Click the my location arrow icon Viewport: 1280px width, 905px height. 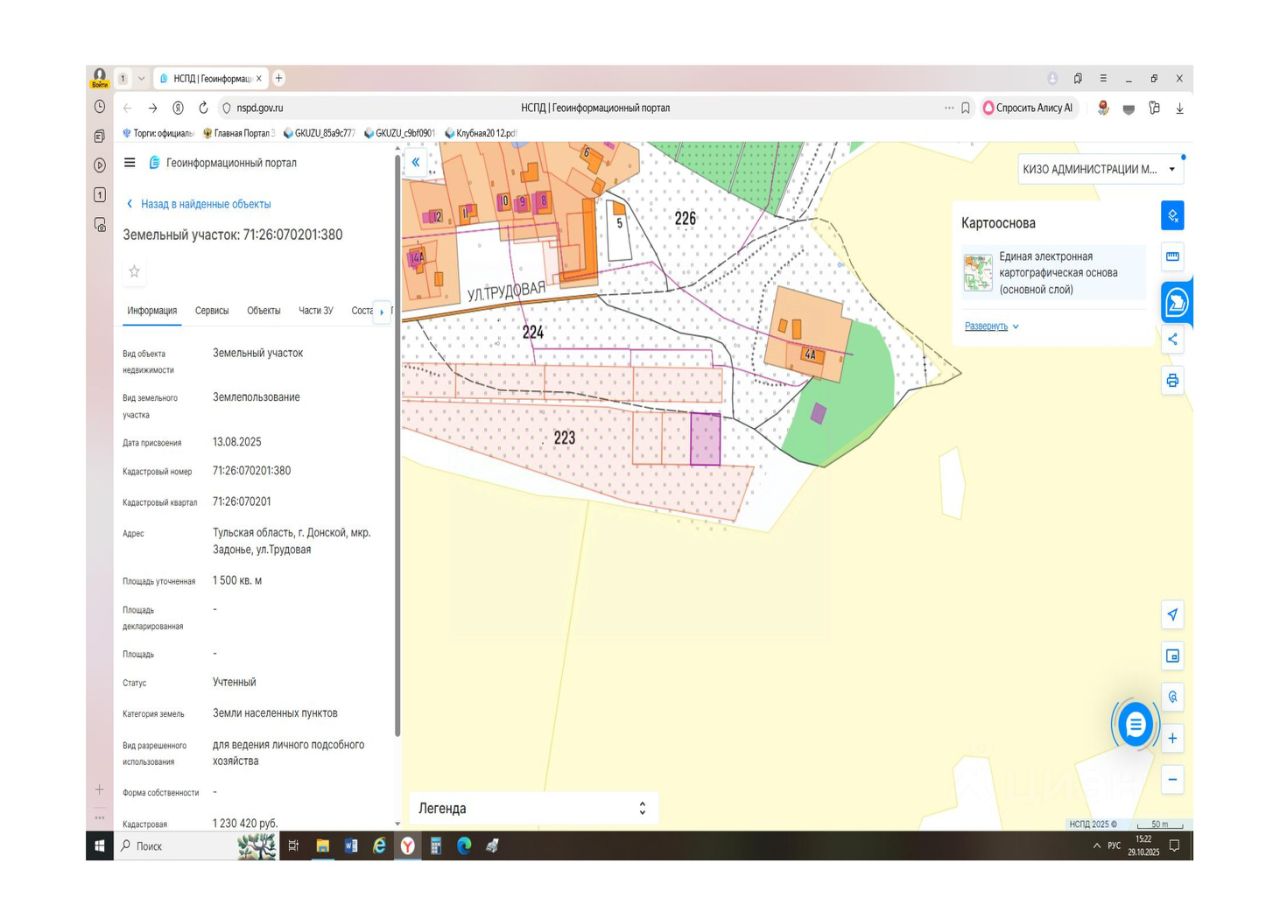pyautogui.click(x=1173, y=615)
